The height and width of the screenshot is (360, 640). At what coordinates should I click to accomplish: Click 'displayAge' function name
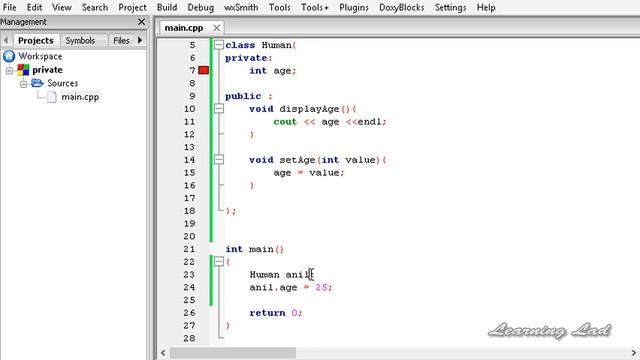[309, 109]
